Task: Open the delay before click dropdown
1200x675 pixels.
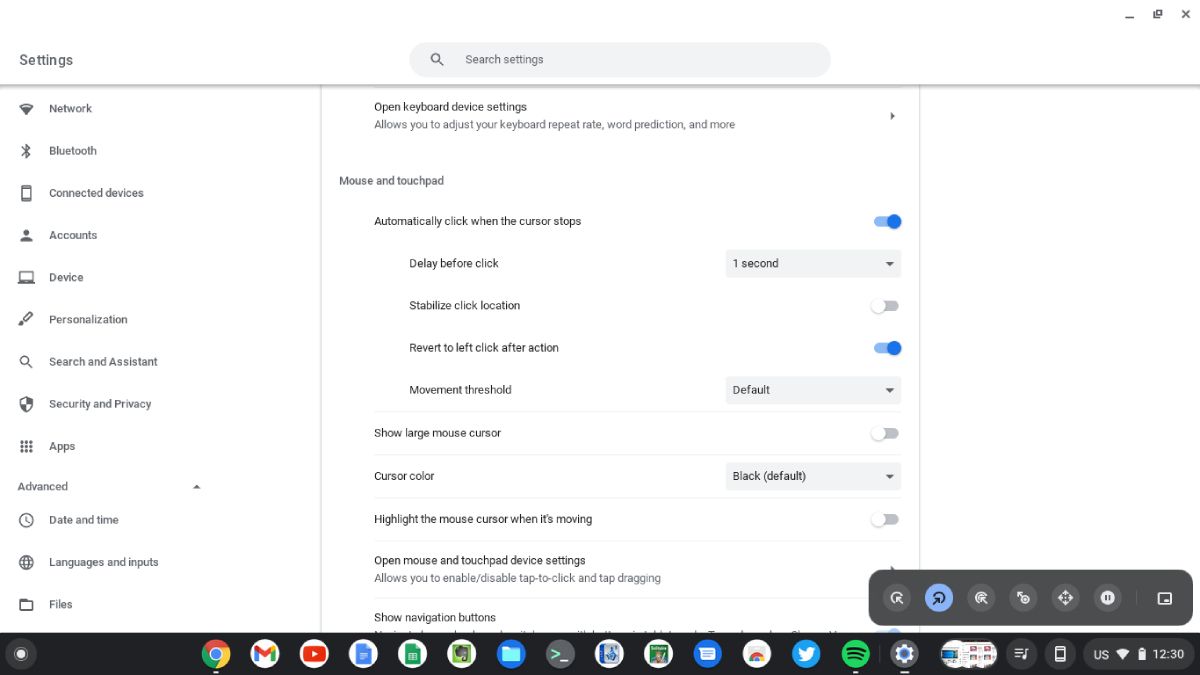Action: click(812, 263)
